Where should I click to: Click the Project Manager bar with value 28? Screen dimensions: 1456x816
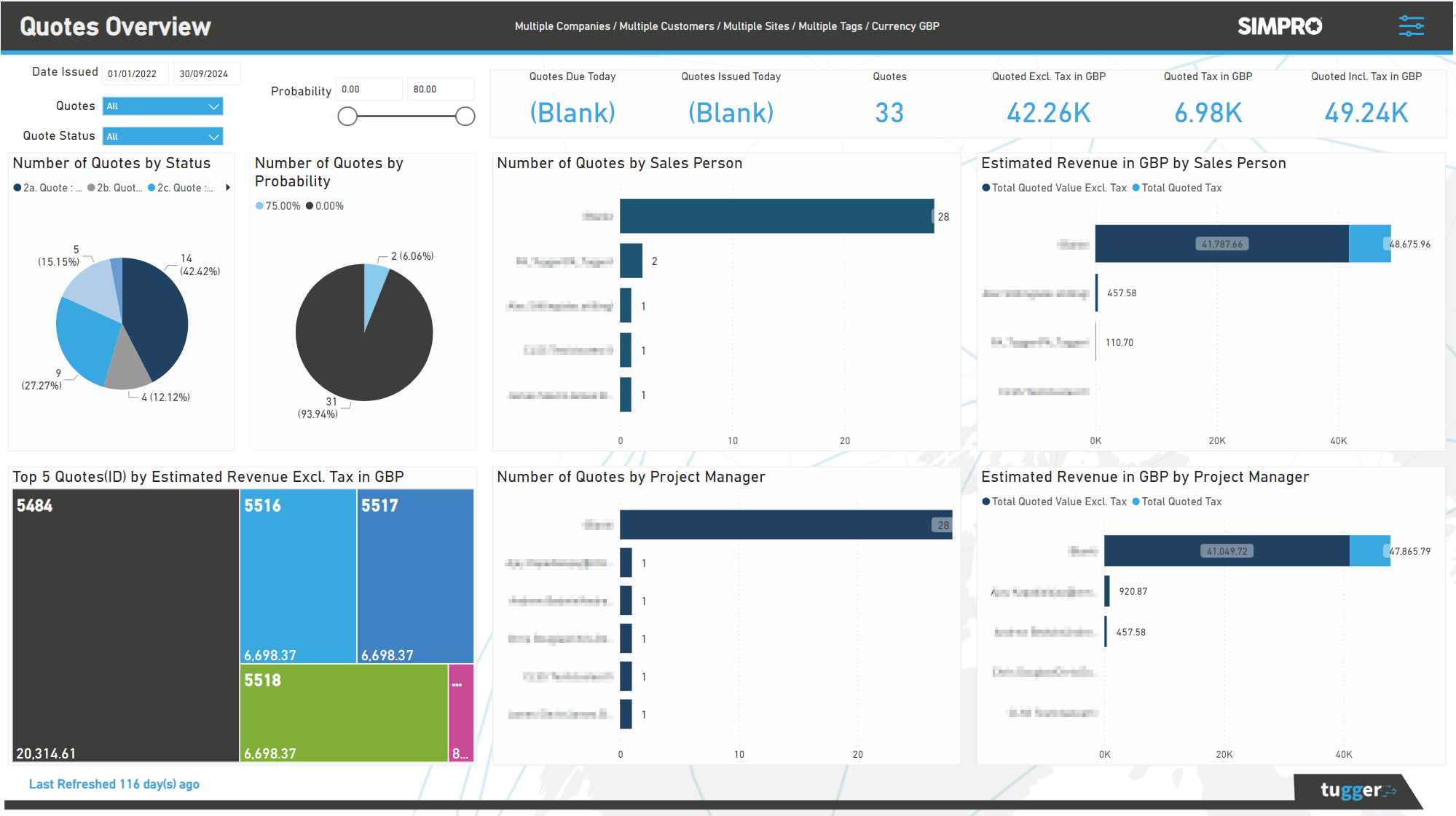tap(786, 525)
